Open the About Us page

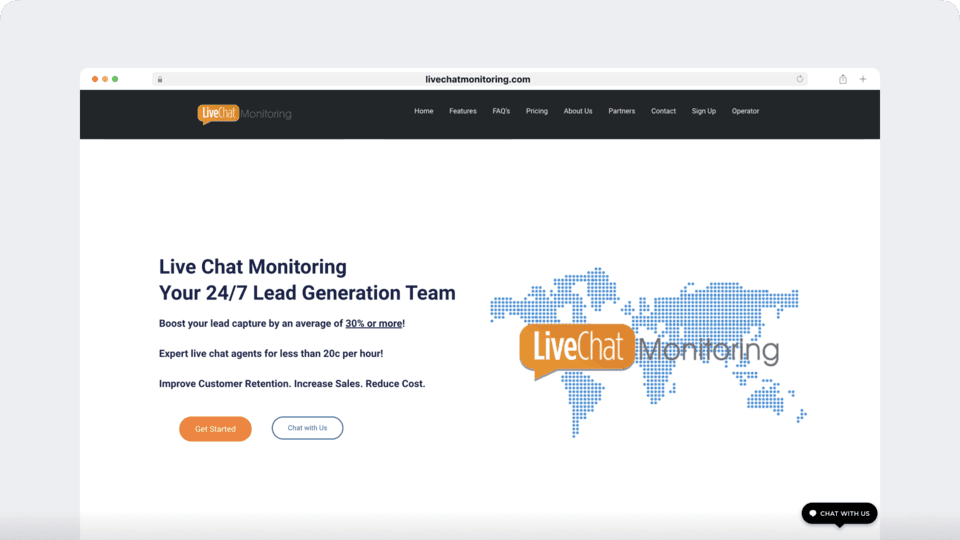click(578, 111)
